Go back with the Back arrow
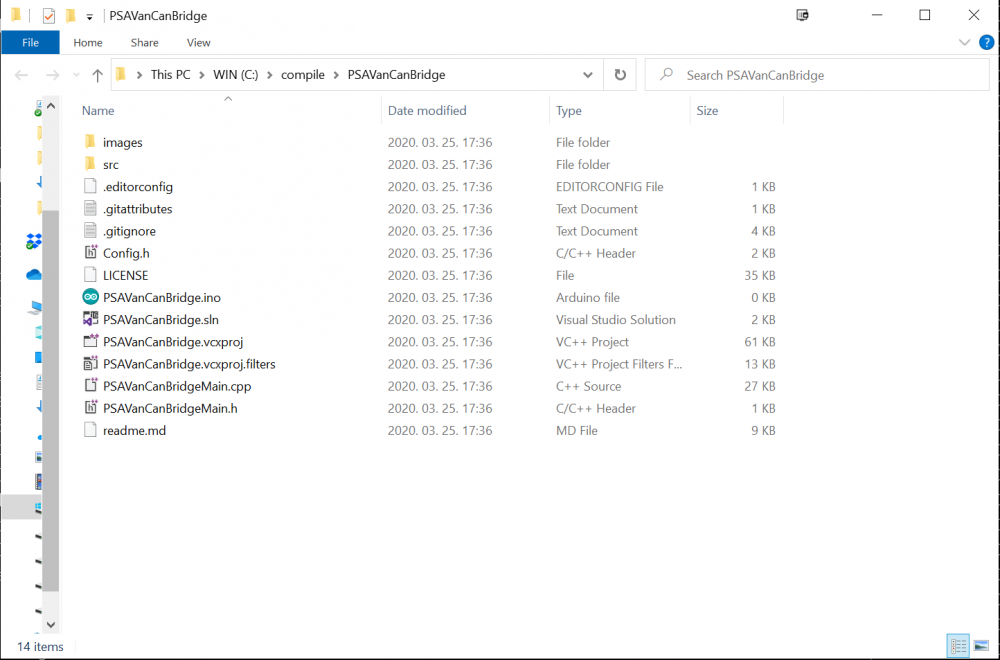 pyautogui.click(x=22, y=75)
